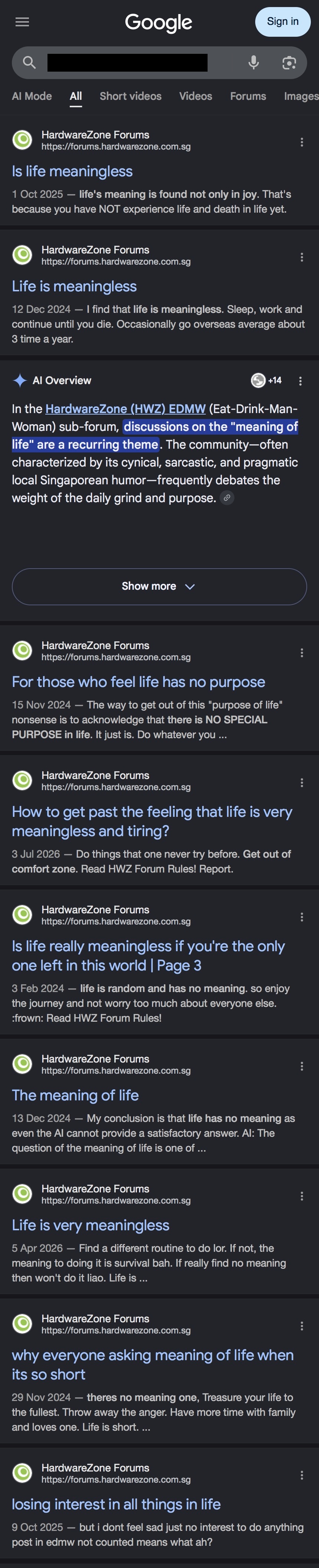Open 'For those who feel life has no purpose'

[138, 681]
